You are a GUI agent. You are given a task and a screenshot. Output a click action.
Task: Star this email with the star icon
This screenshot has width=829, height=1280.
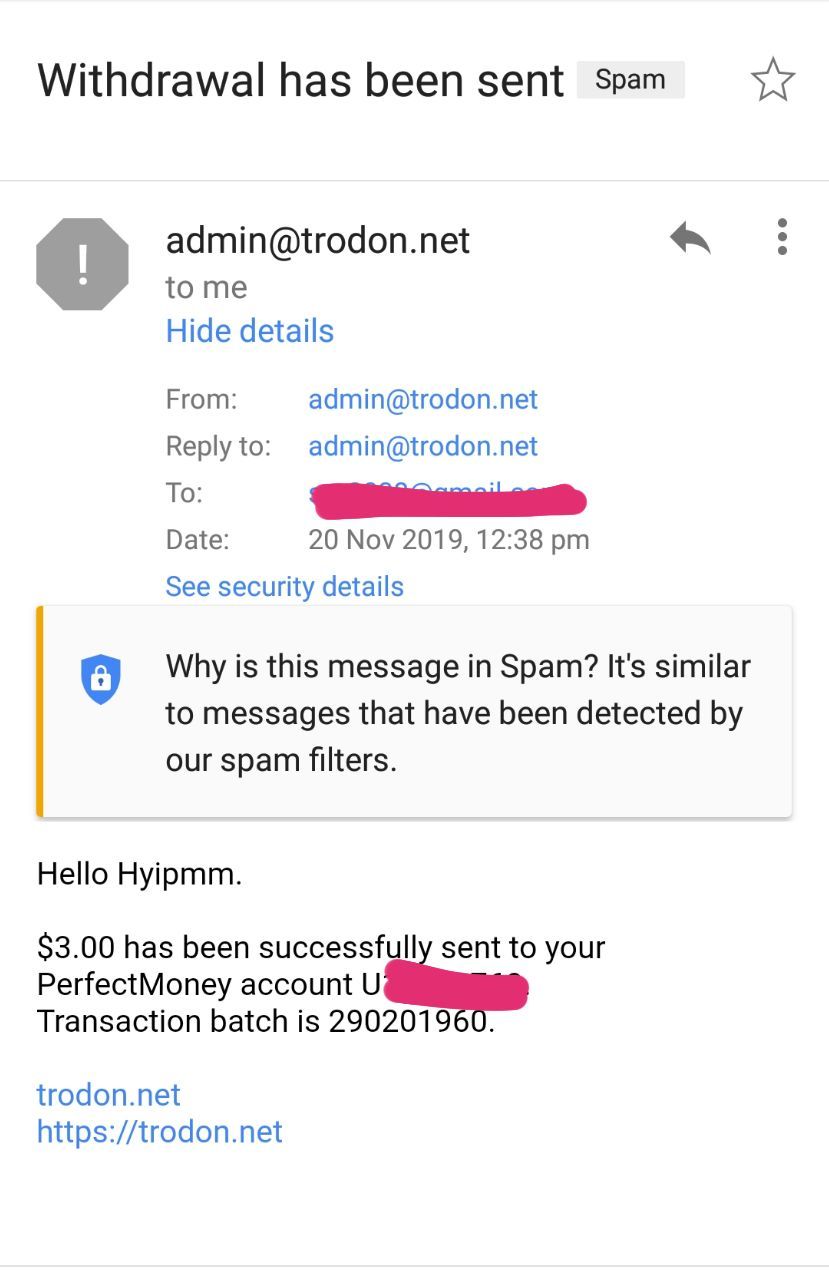click(772, 80)
